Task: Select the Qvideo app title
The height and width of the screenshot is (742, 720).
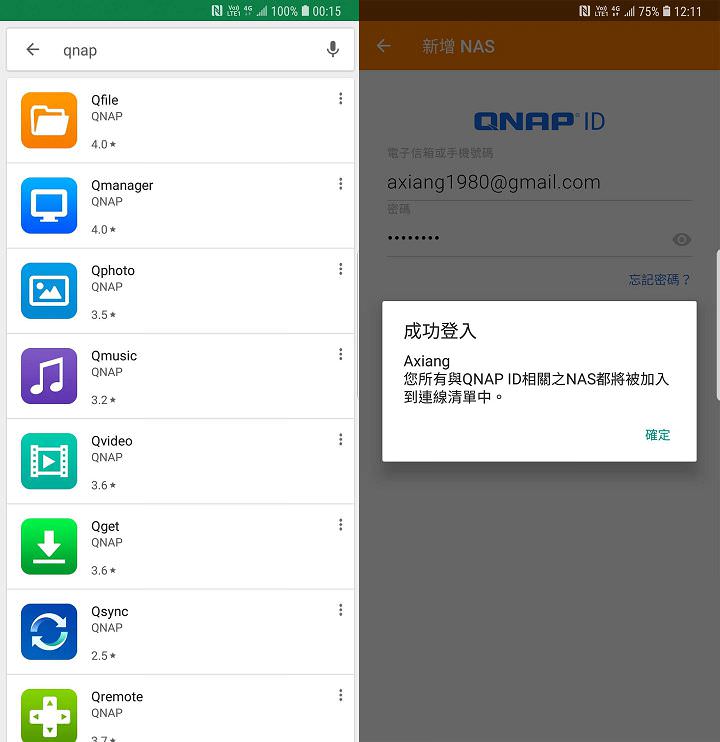Action: click(x=112, y=441)
